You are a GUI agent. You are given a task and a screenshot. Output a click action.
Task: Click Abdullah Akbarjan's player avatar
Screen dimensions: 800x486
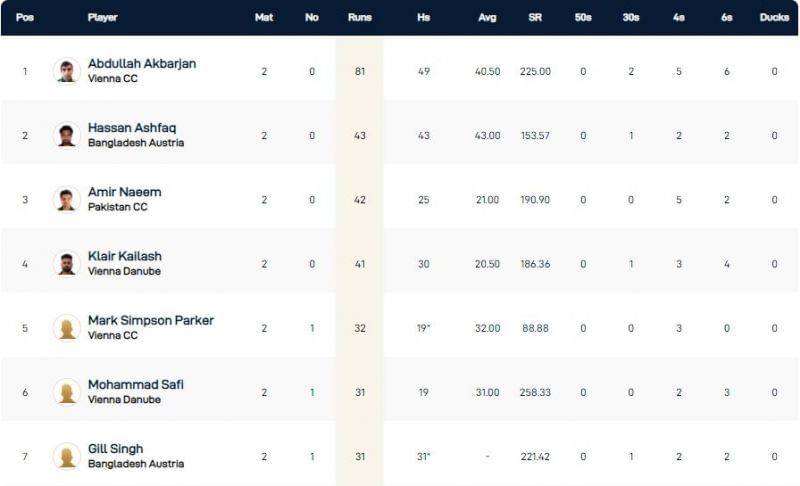point(67,71)
